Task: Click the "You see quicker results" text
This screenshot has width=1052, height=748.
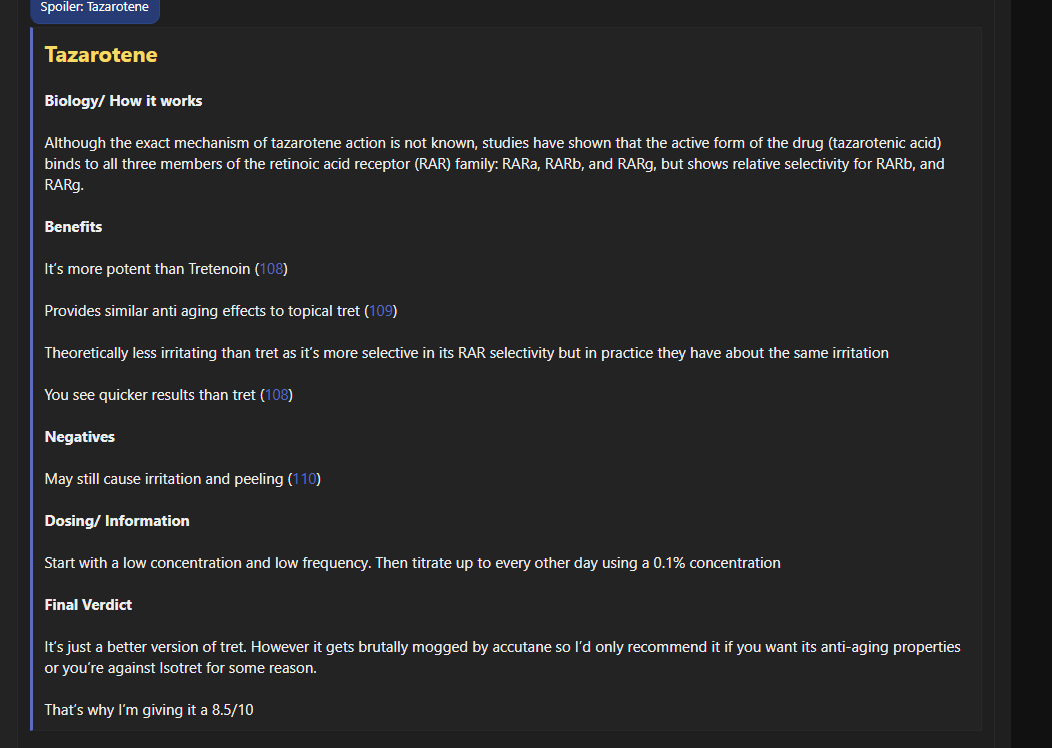Action: coord(149,395)
